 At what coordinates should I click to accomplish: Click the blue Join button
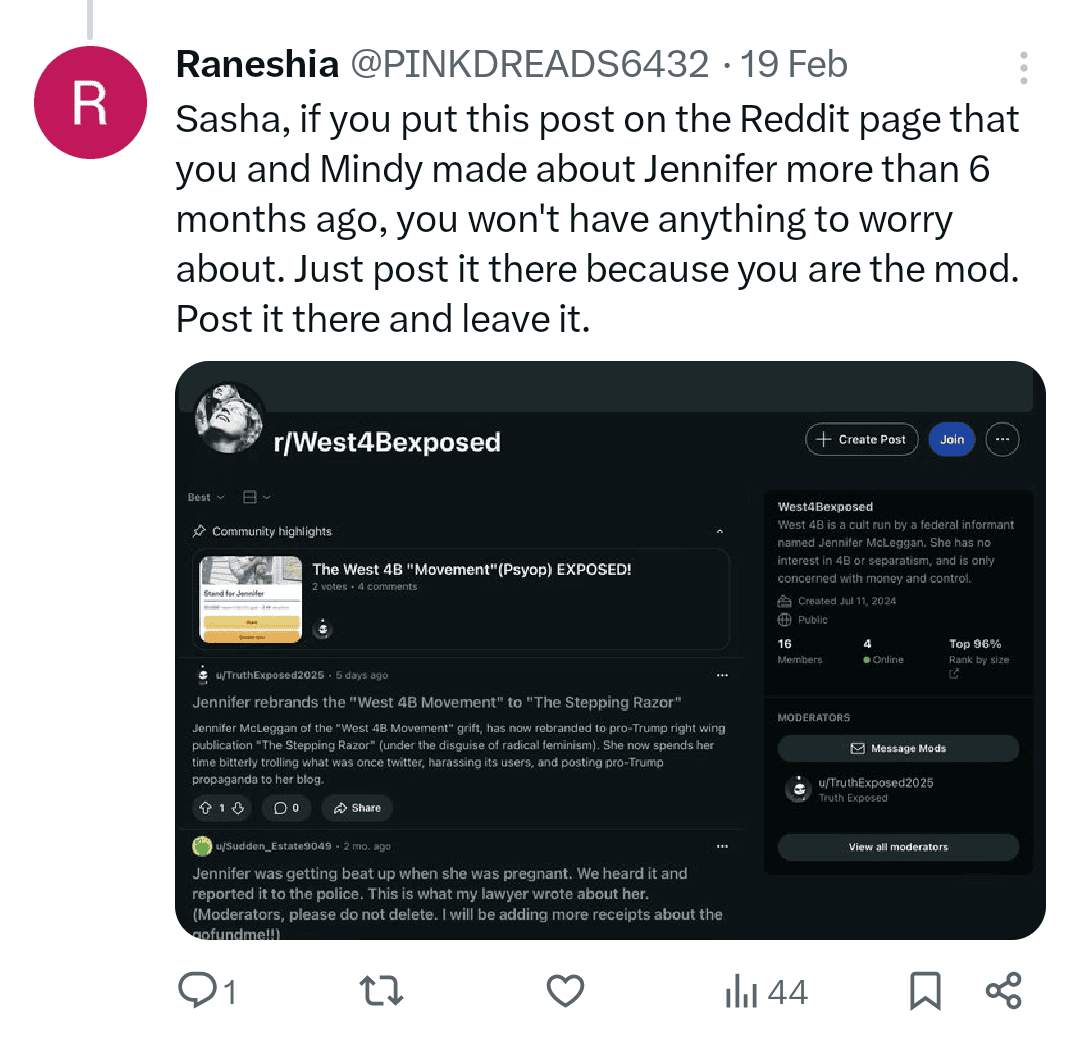click(x=952, y=439)
